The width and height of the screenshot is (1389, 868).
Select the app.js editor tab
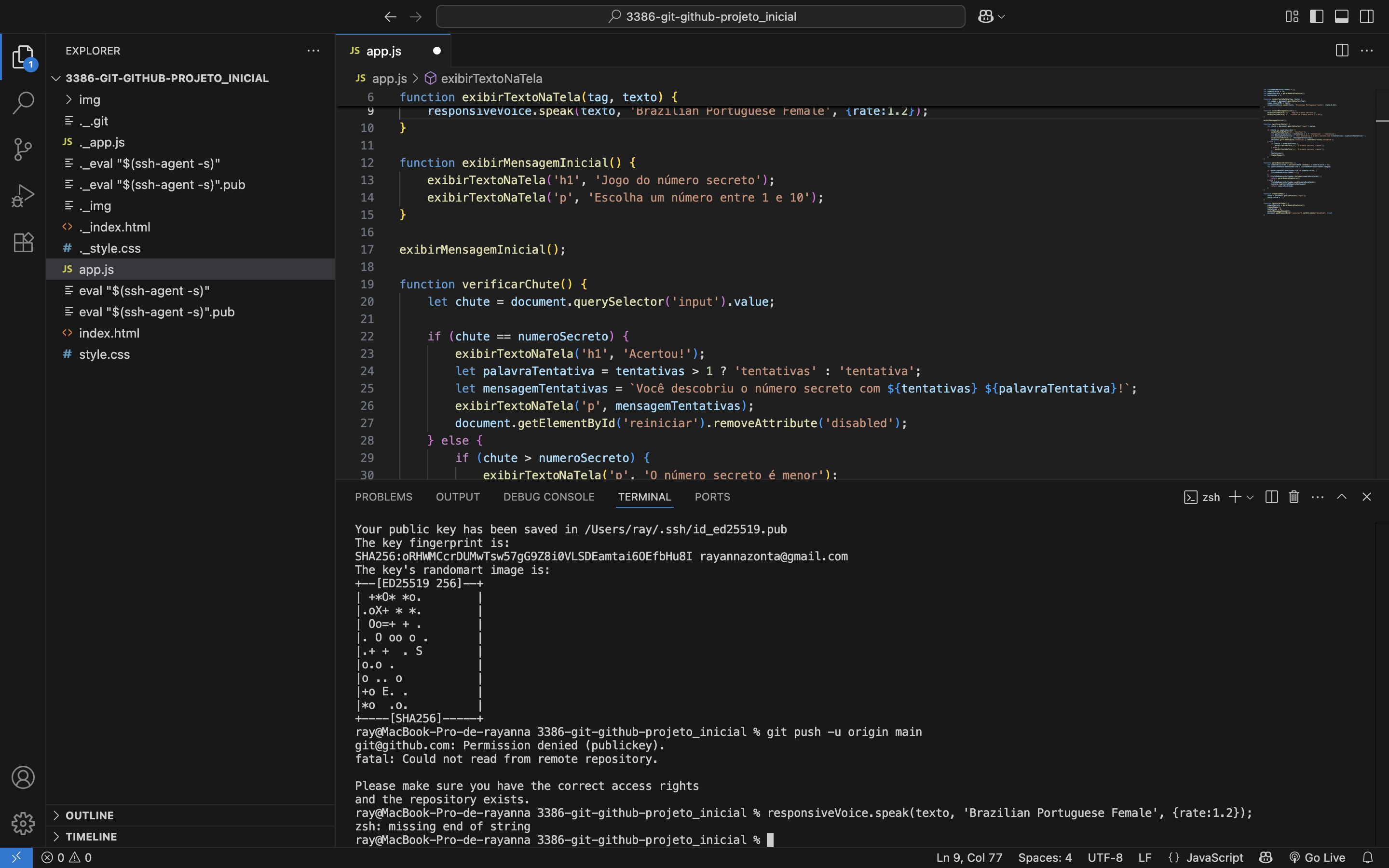[393, 51]
